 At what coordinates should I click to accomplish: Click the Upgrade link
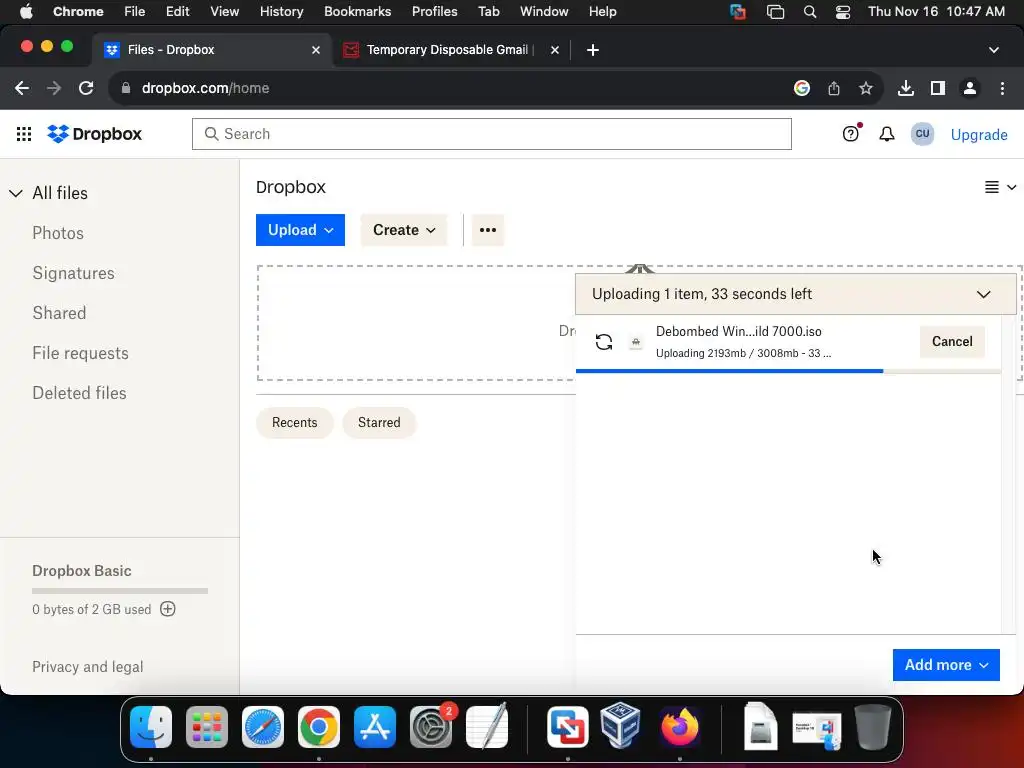coord(979,135)
